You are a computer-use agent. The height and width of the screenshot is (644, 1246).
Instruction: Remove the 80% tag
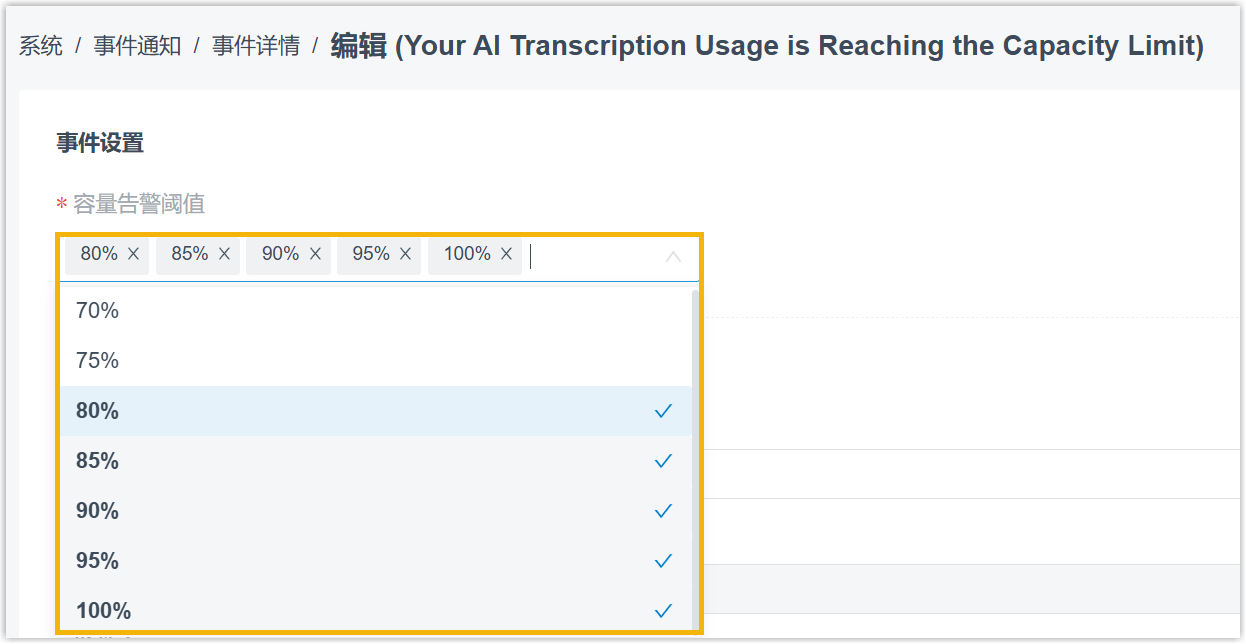point(134,255)
